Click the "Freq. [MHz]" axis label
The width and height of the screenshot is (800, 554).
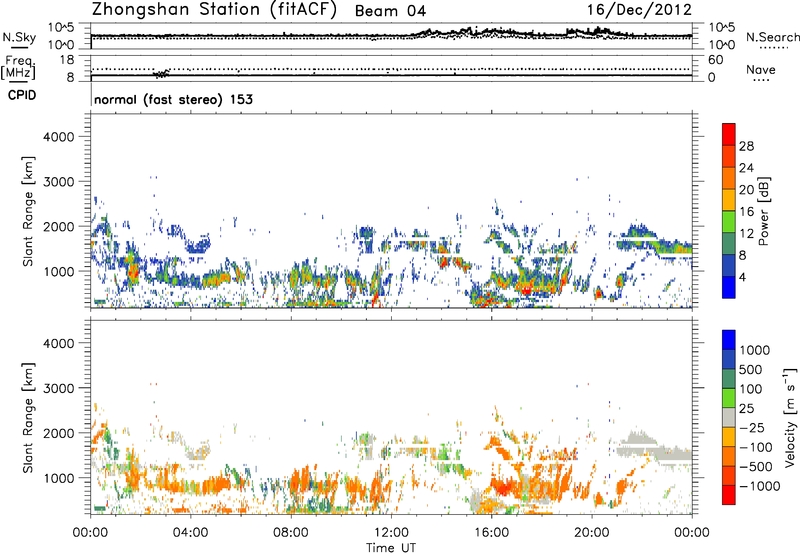tap(19, 68)
